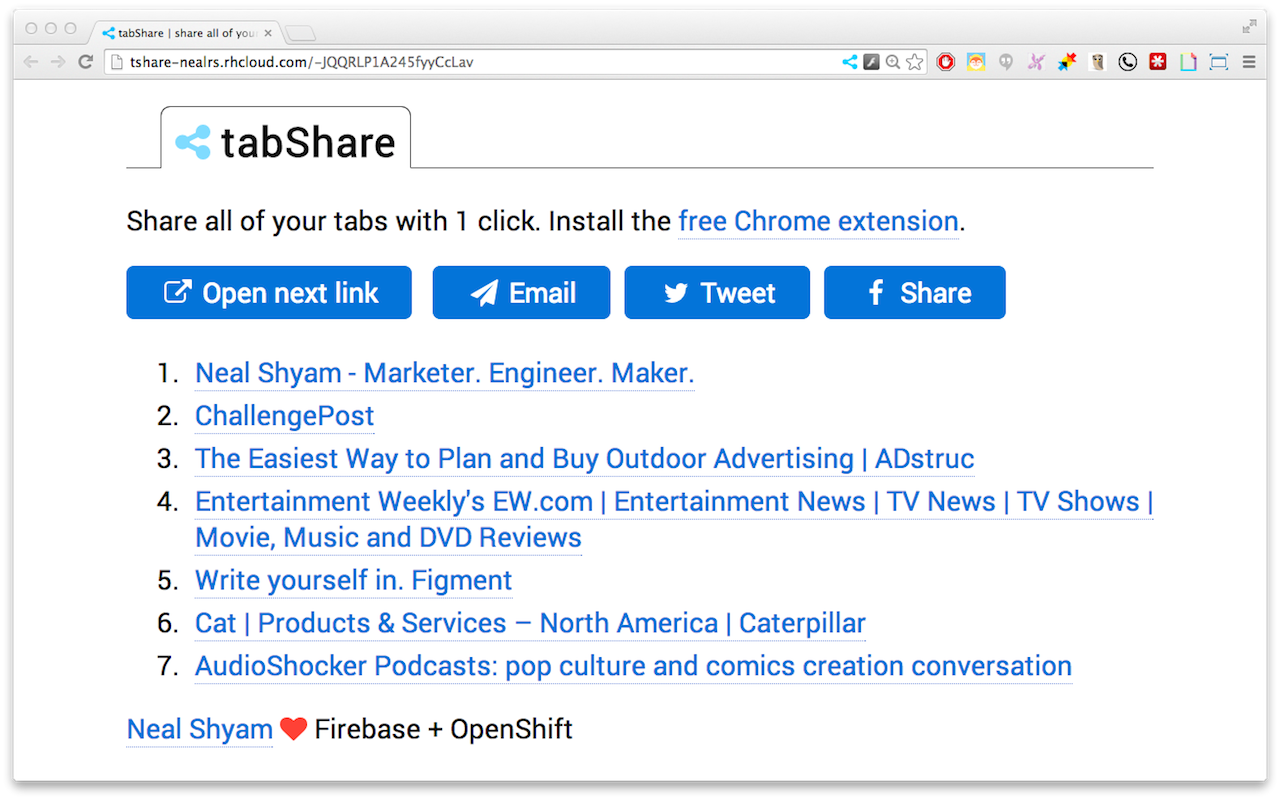This screenshot has height=800, width=1280.
Task: Open the Caterpillar Products & Services link
Action: pos(530,623)
